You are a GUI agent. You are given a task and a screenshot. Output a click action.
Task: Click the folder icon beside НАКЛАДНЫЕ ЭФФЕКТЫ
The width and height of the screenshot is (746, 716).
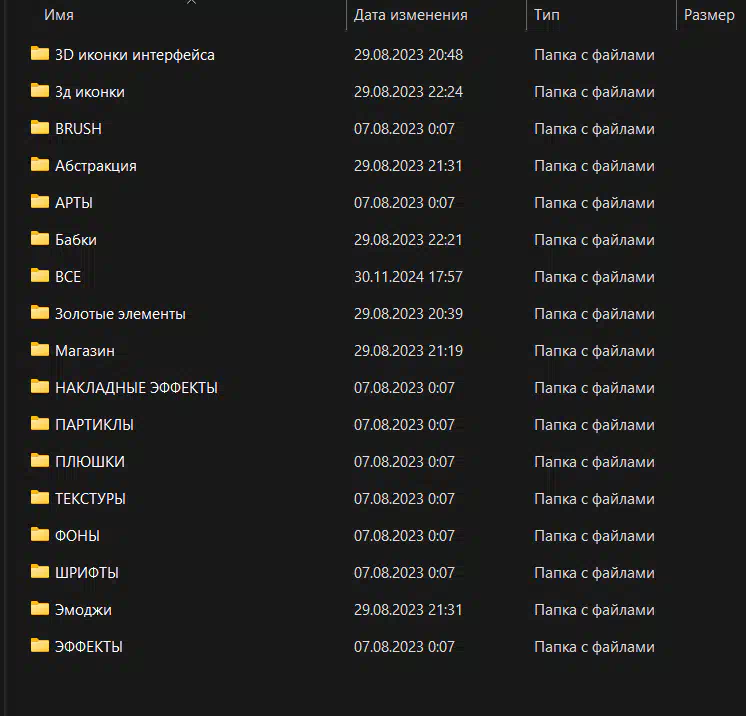(40, 386)
